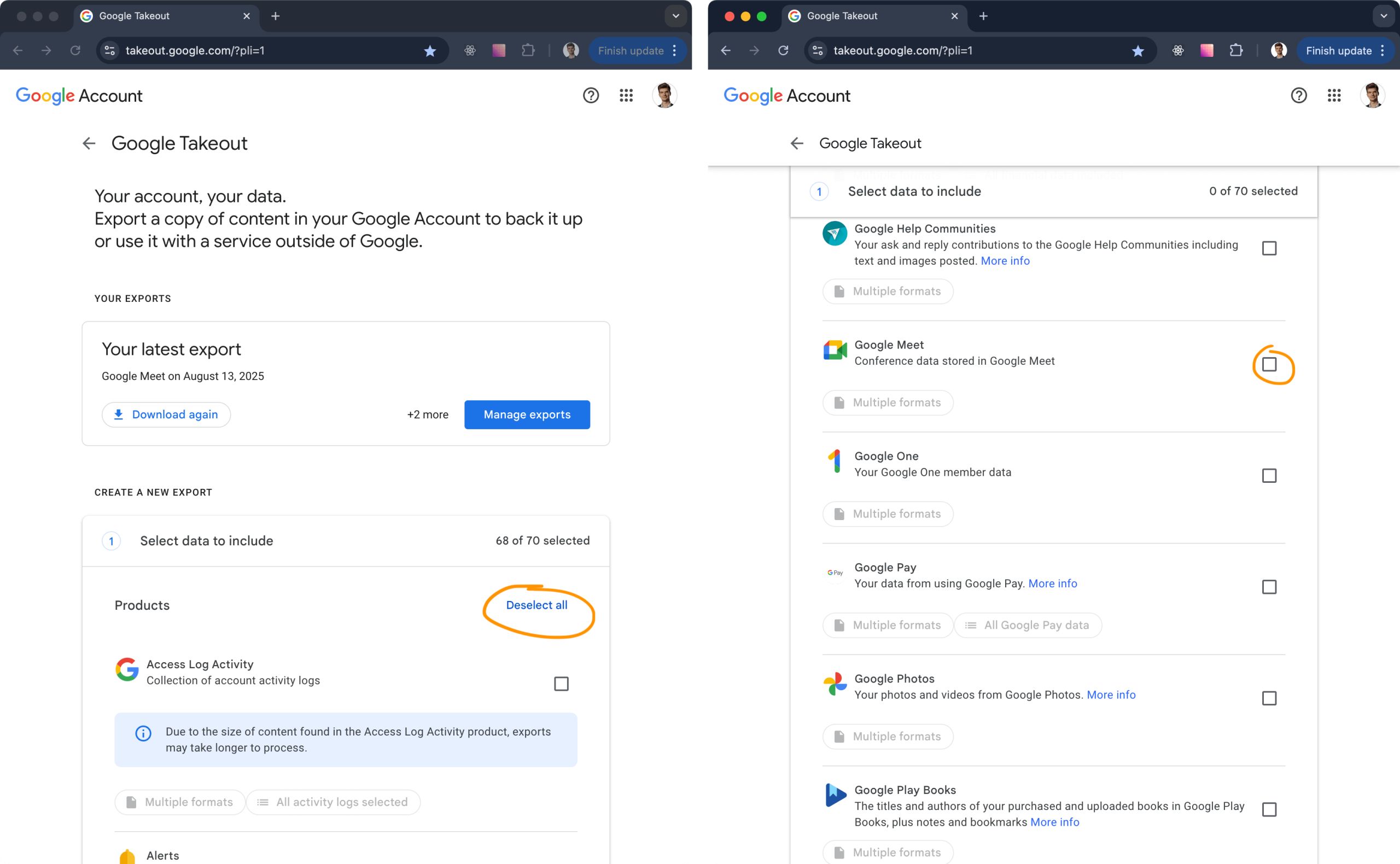Open site information icon in the left address bar
This screenshot has height=864, width=1400.
pos(110,51)
